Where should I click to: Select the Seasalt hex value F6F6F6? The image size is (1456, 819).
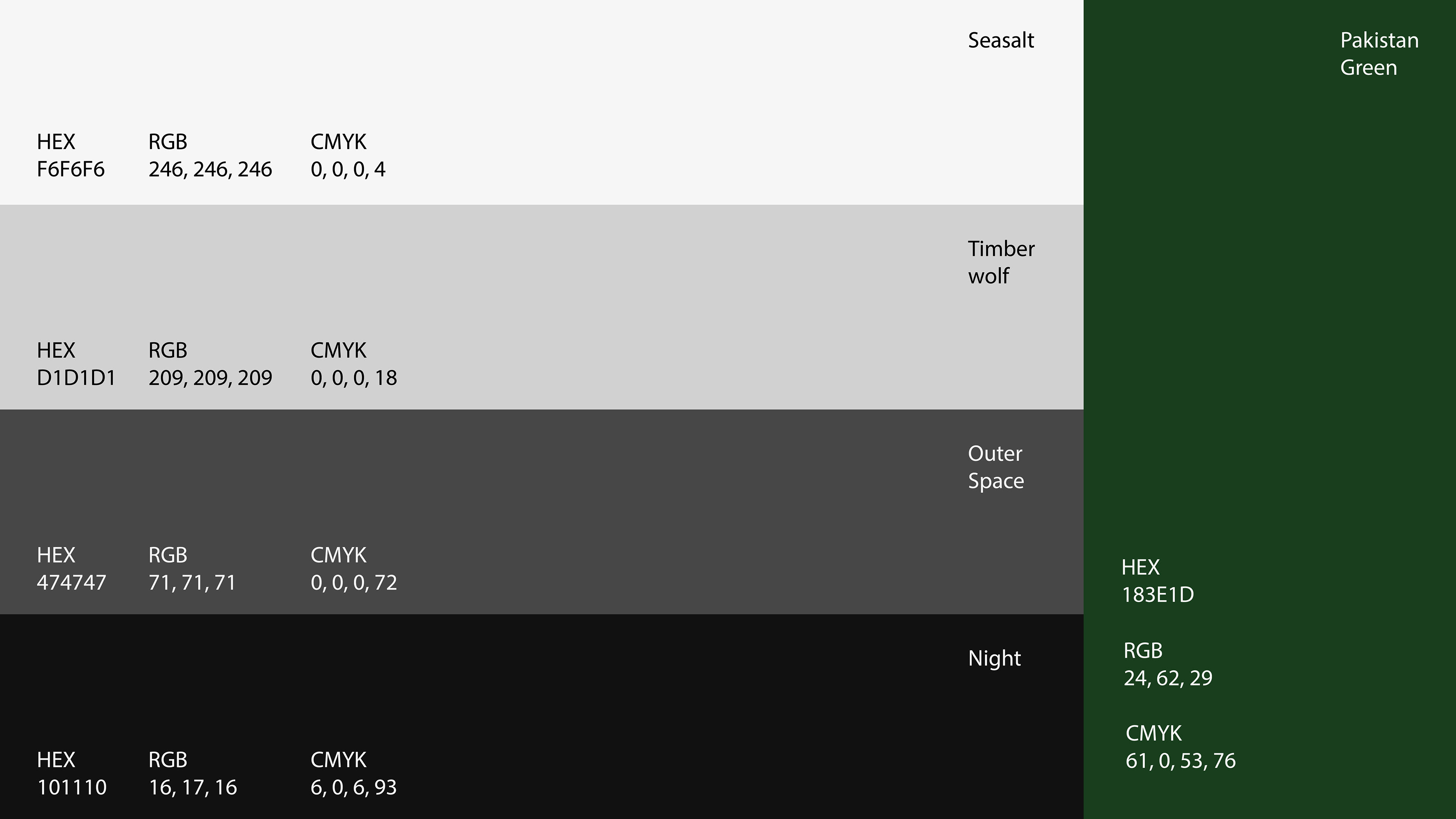[x=71, y=169]
